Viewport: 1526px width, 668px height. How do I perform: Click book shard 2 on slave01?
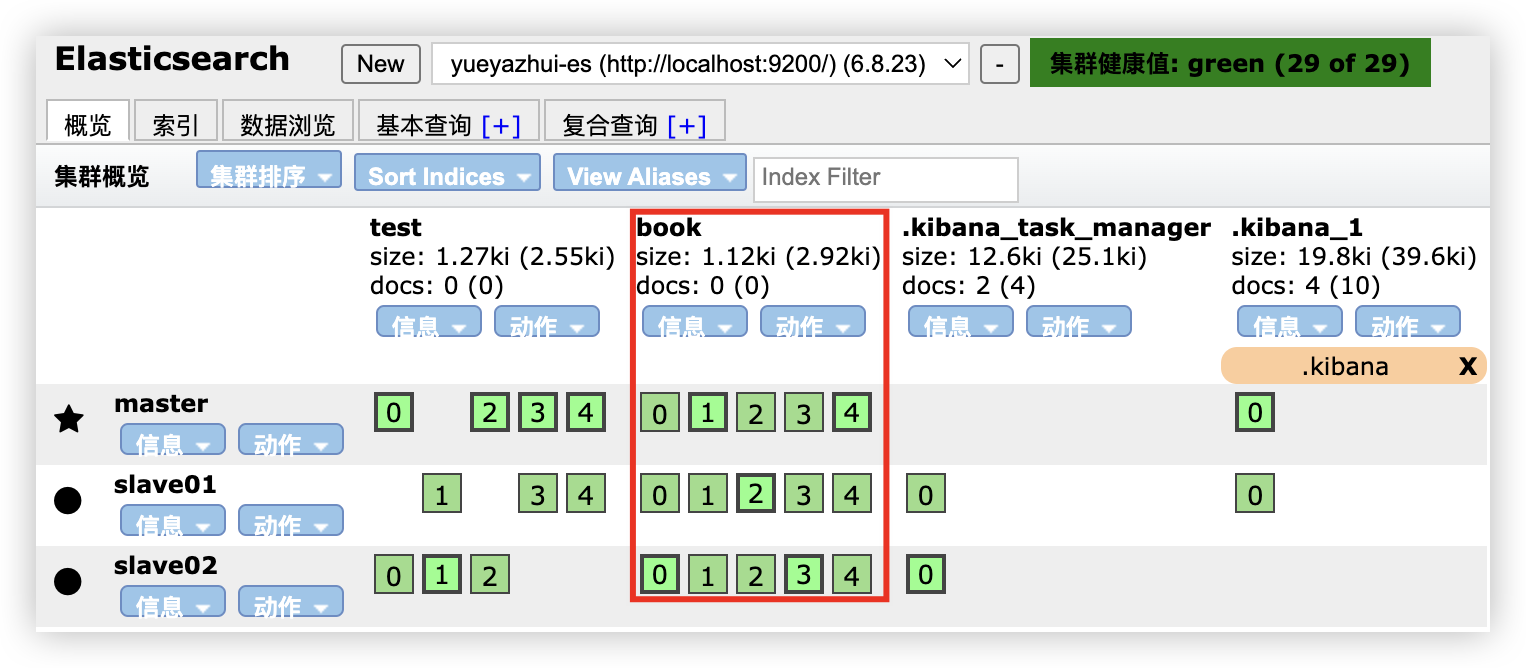pos(756,494)
